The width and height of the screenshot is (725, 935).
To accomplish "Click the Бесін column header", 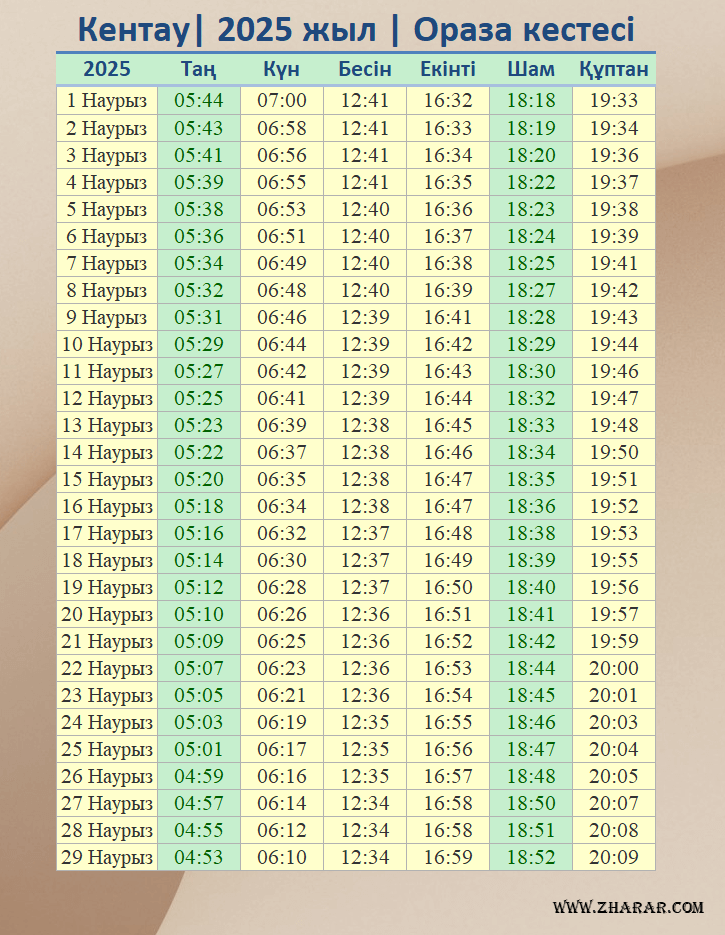I will tap(364, 70).
